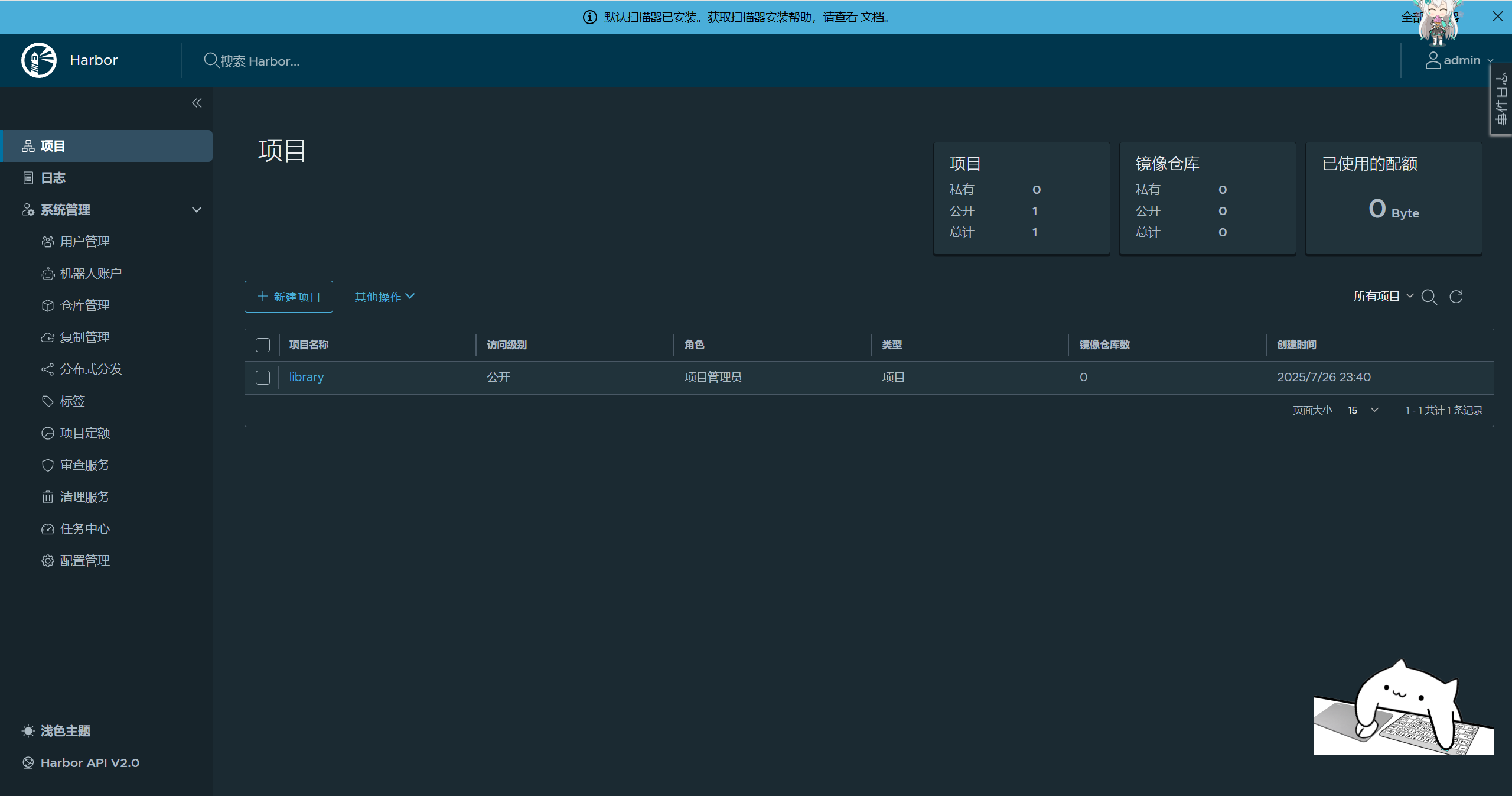Click the 系统管理 sidebar icon
This screenshot has width=1512, height=796.
28,210
